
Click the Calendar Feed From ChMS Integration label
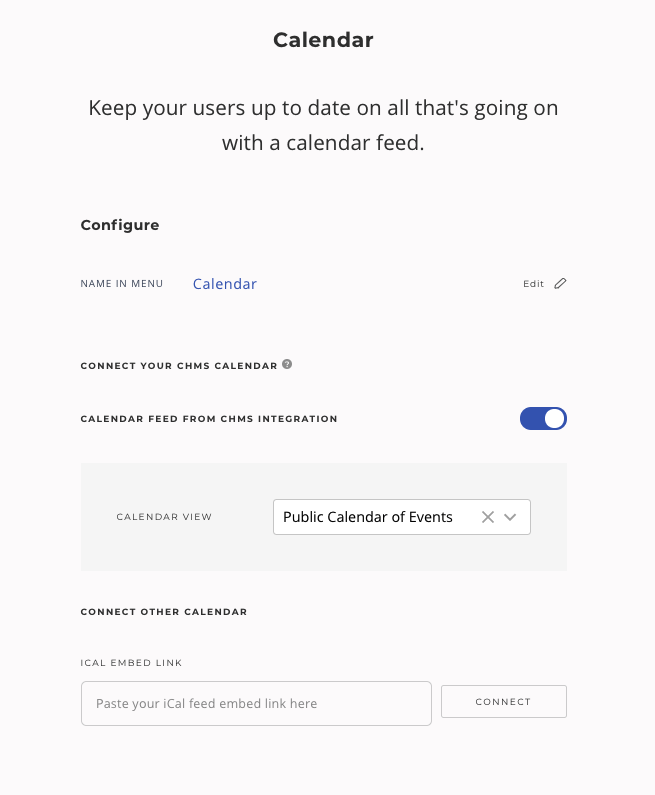point(209,419)
